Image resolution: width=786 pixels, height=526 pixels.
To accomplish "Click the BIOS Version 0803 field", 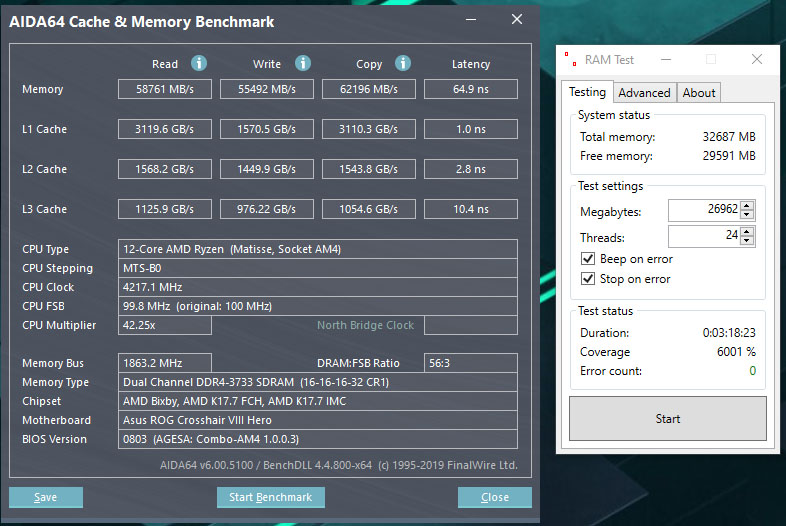I will (318, 439).
